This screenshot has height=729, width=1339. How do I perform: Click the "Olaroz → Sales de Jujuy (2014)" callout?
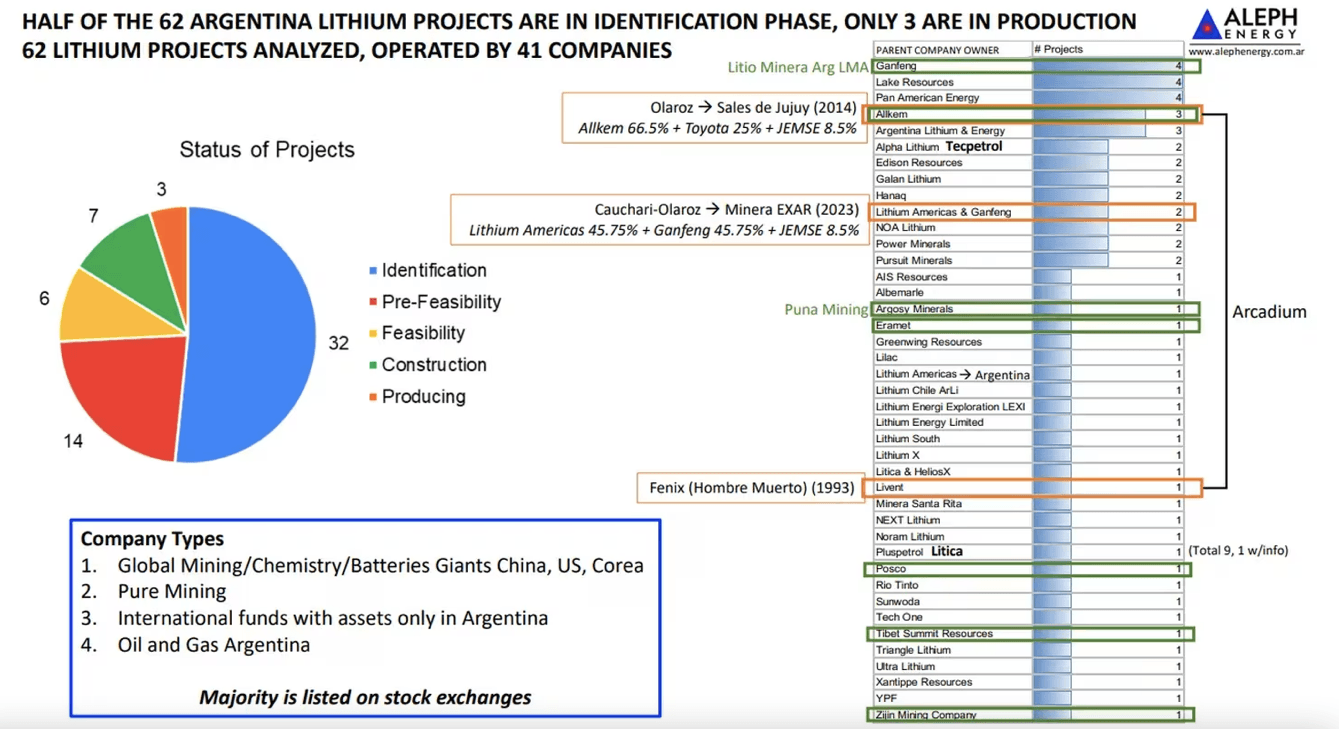[714, 118]
